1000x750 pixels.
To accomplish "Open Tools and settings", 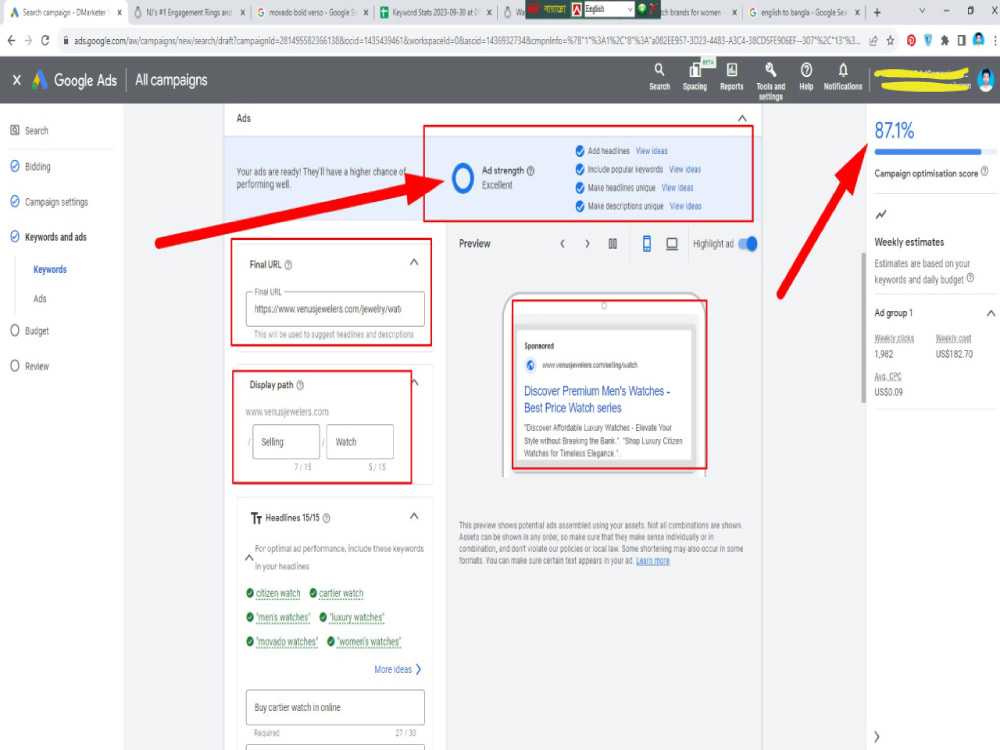I will 770,81.
